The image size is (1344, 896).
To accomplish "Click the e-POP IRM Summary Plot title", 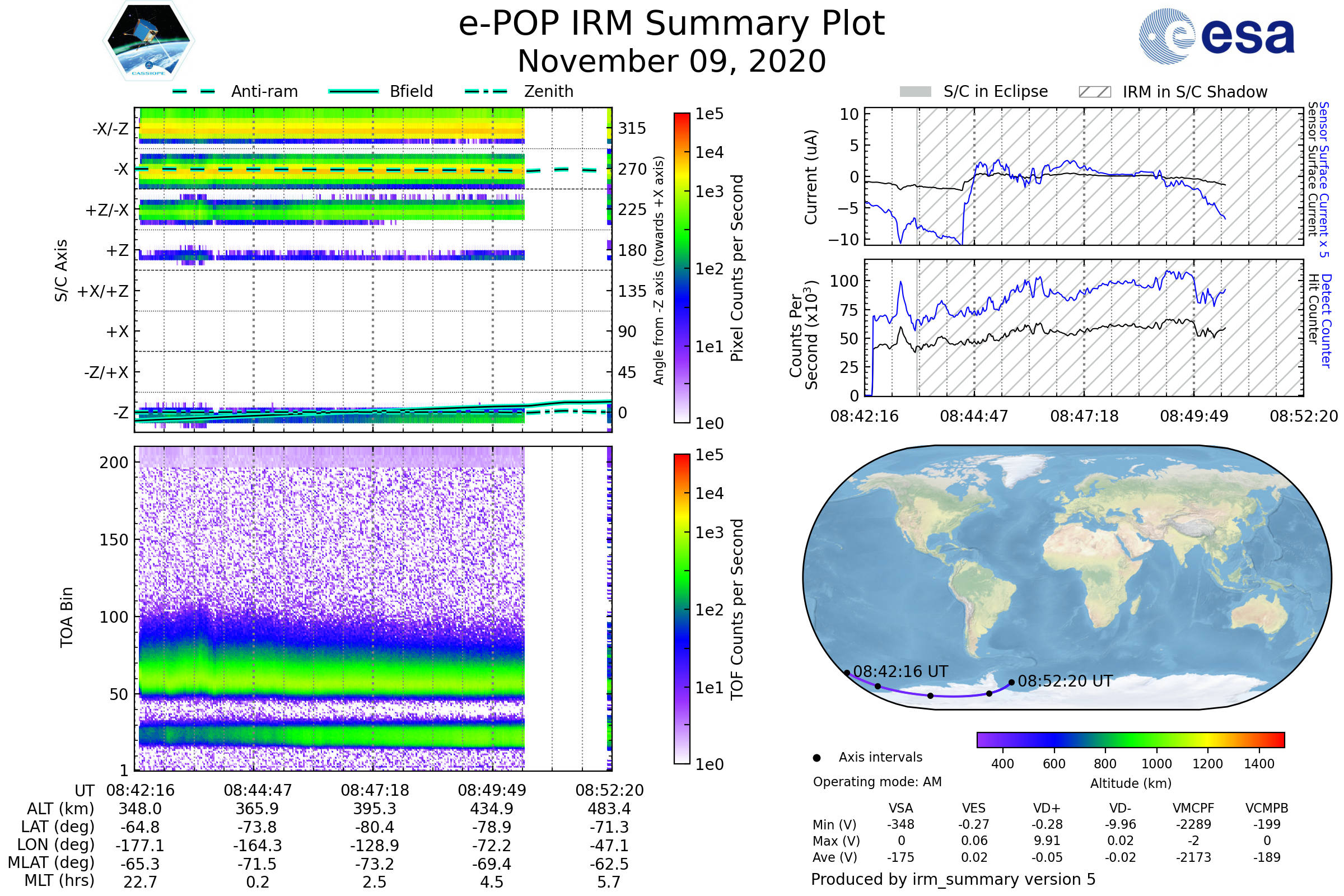I will [x=671, y=24].
